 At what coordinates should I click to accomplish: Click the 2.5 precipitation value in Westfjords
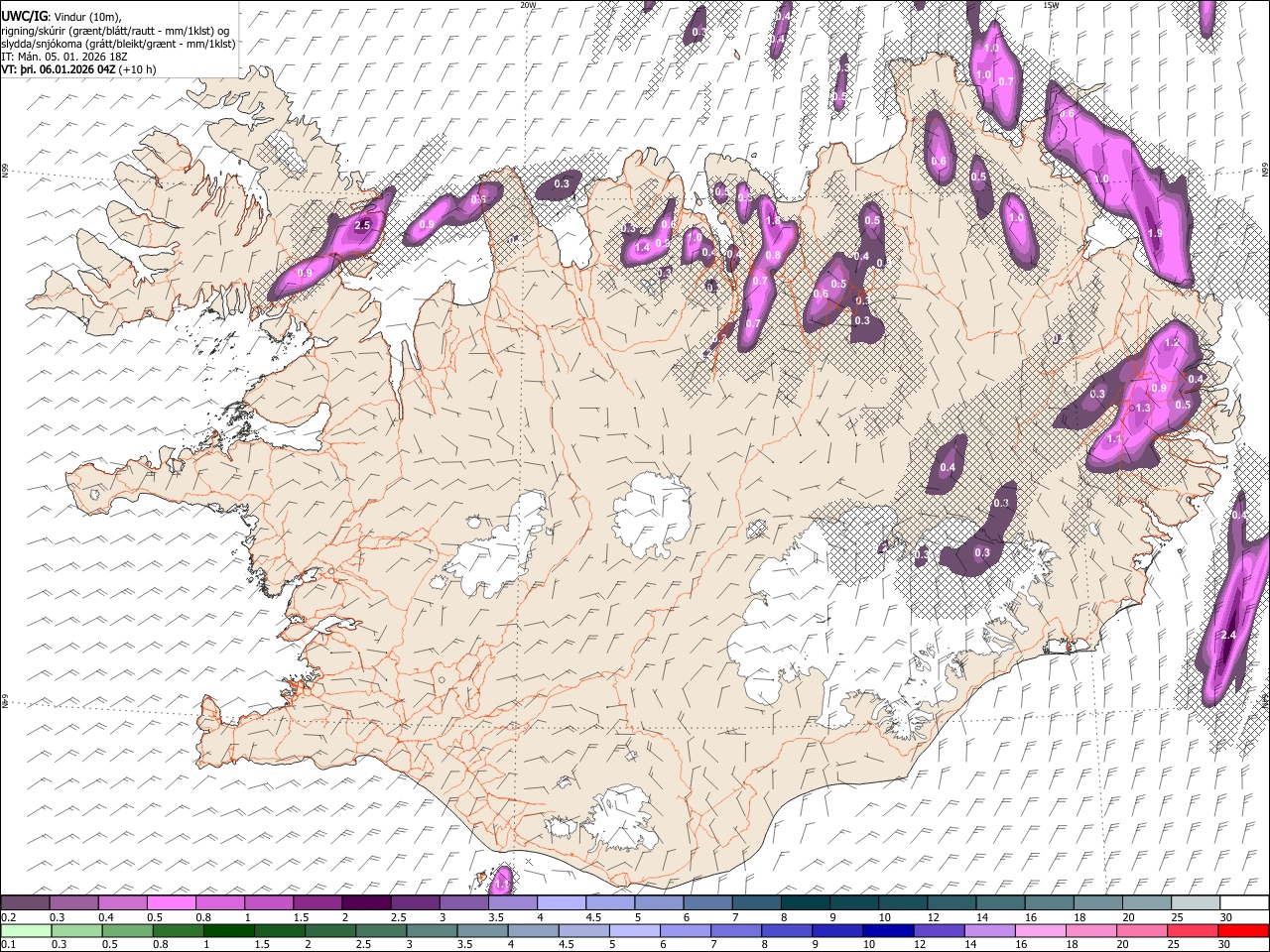pyautogui.click(x=362, y=226)
